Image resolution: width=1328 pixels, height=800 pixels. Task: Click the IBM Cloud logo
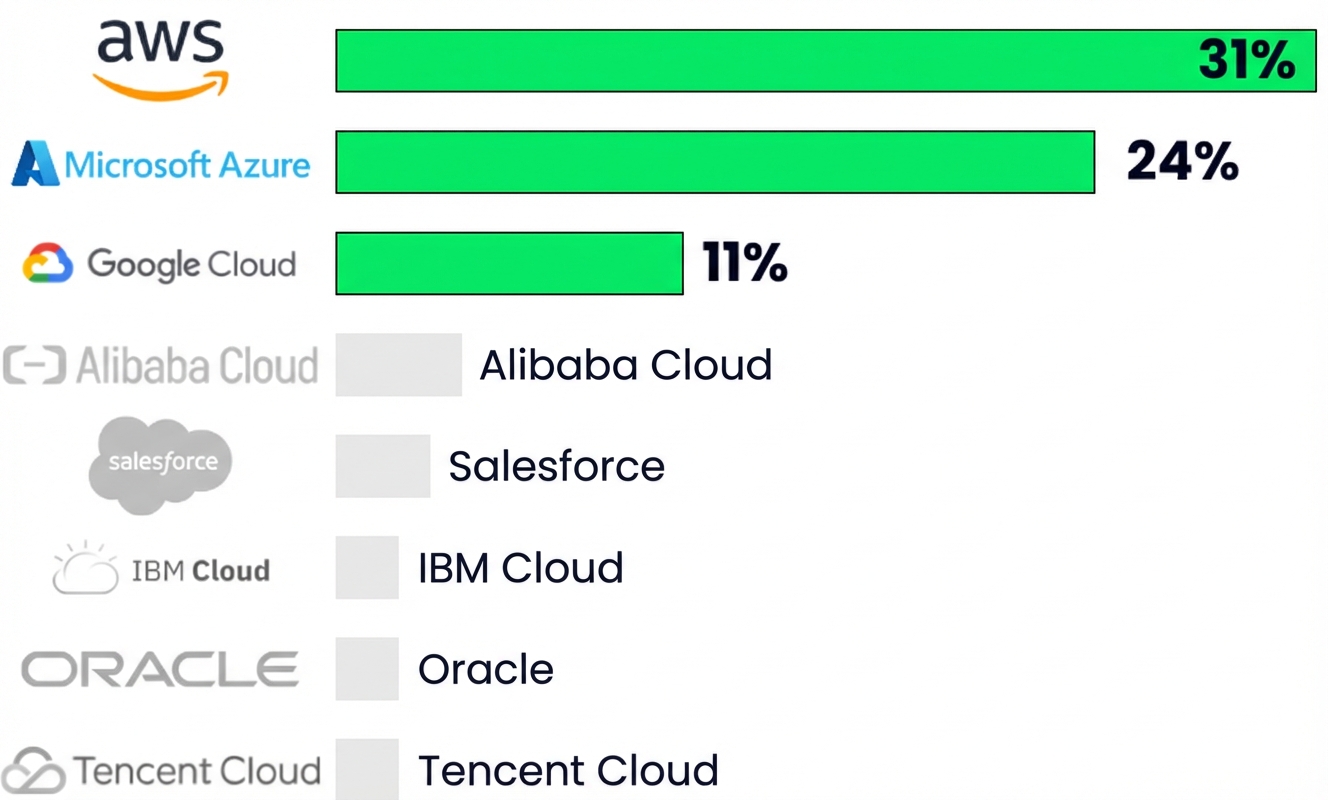point(161,569)
